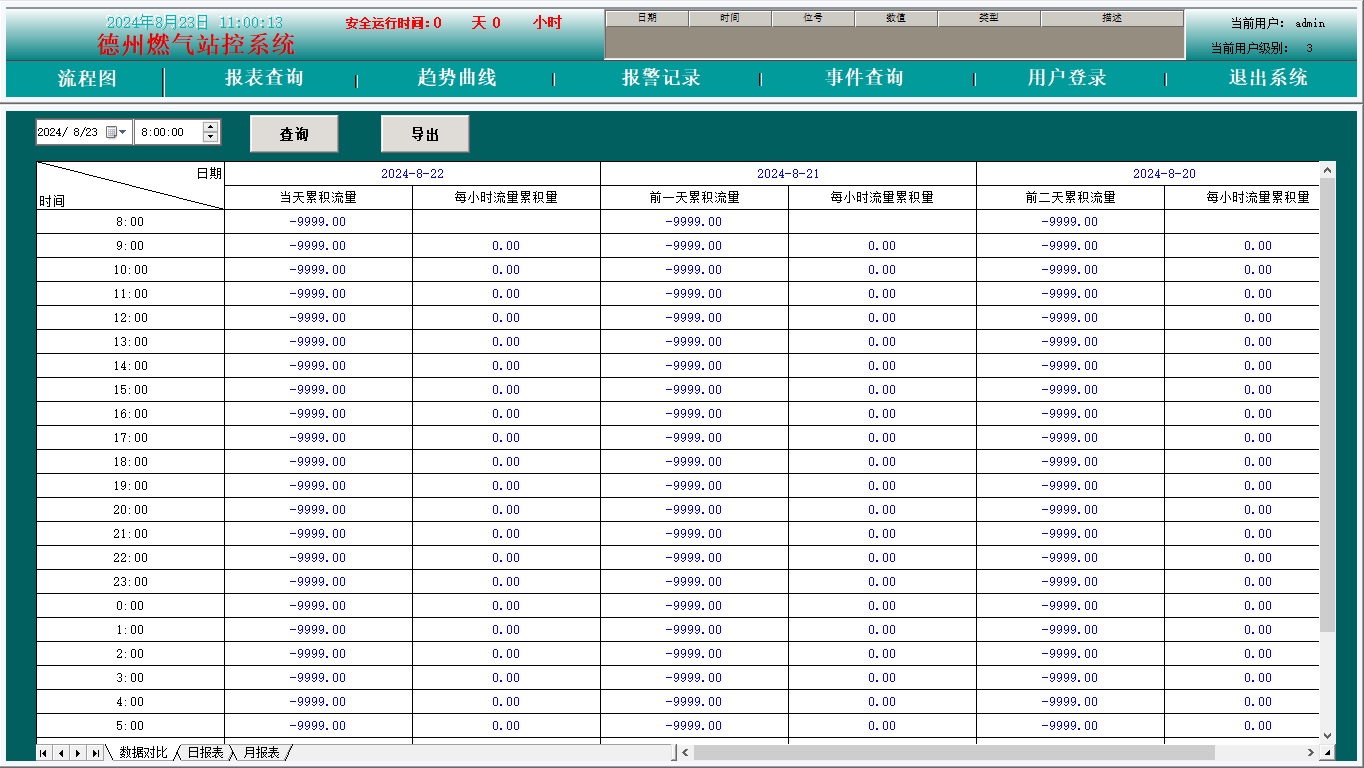
Task: Click the 导出 export button
Action: tap(425, 134)
